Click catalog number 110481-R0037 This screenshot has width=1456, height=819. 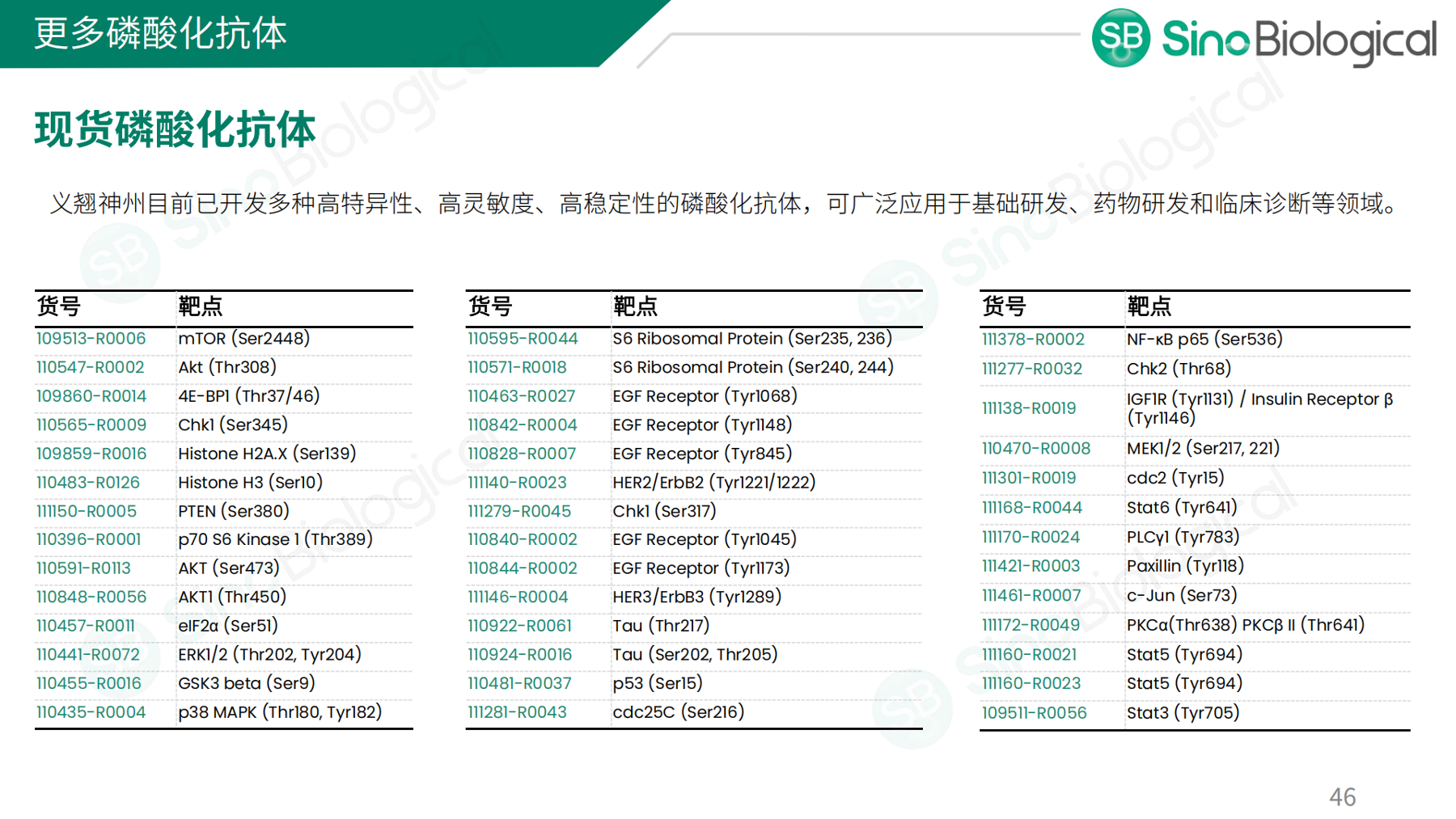pyautogui.click(x=519, y=683)
